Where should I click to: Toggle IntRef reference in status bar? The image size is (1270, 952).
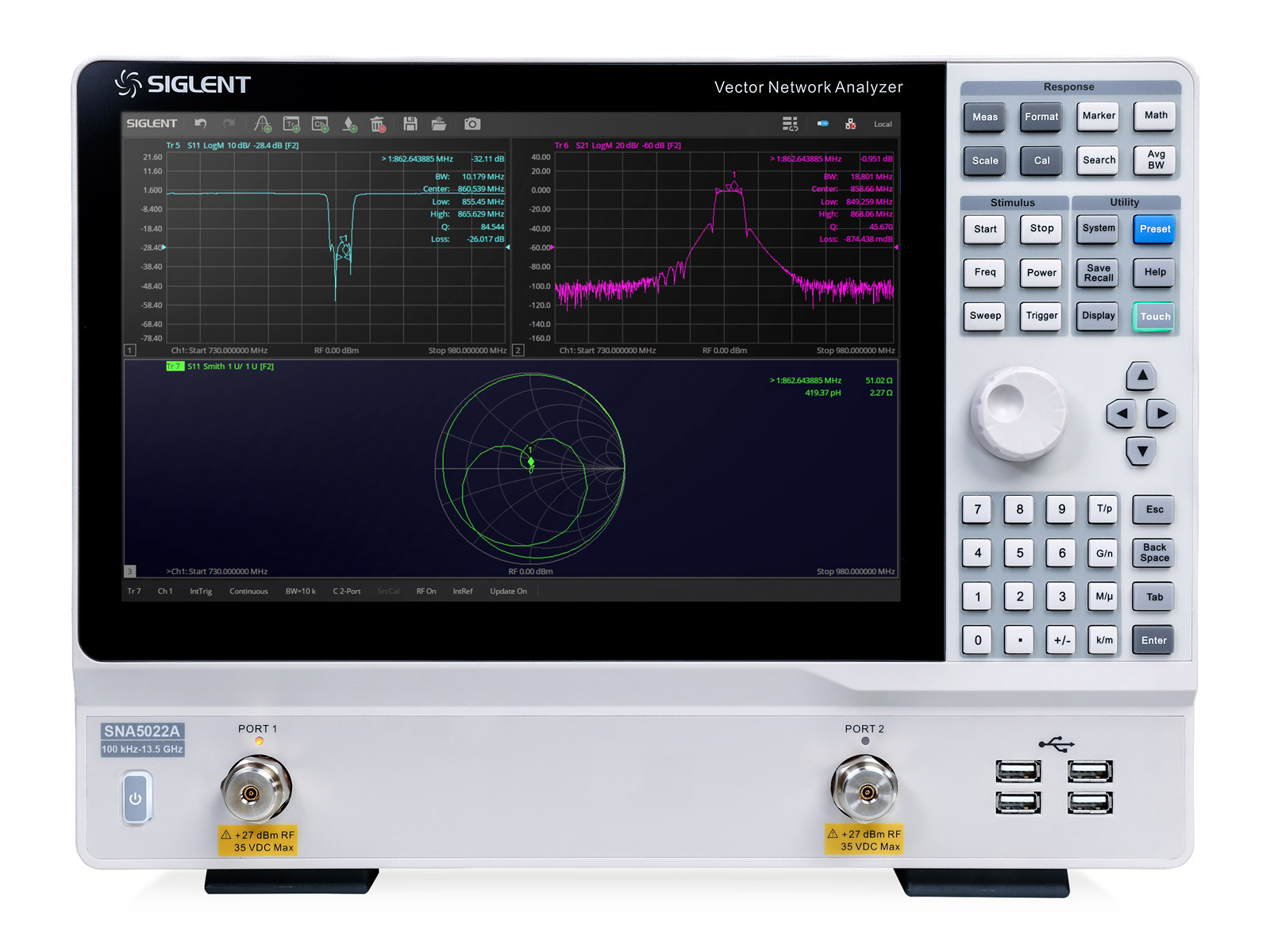[x=463, y=591]
